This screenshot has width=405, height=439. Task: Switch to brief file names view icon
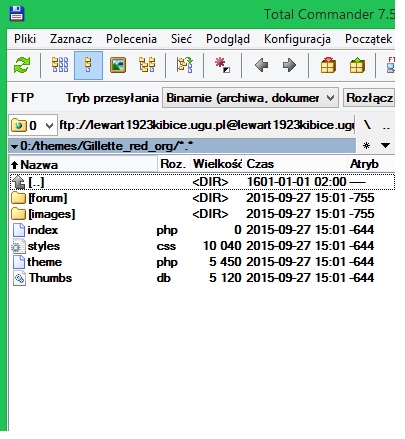click(60, 65)
